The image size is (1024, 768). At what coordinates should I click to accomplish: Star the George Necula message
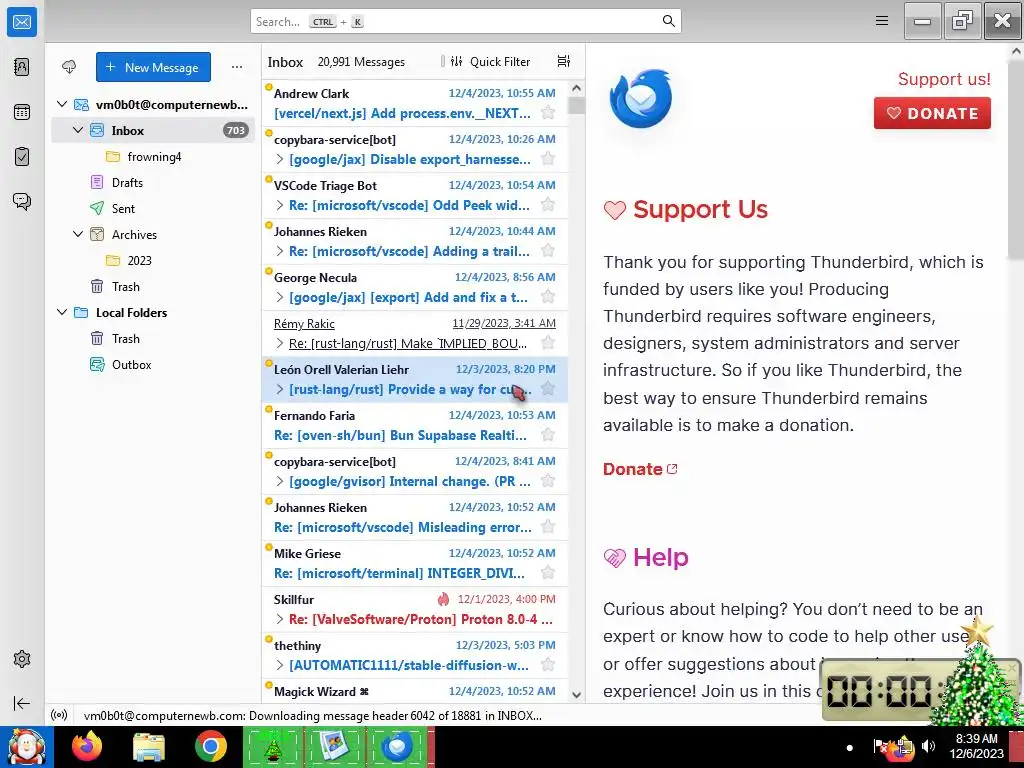[x=548, y=297]
